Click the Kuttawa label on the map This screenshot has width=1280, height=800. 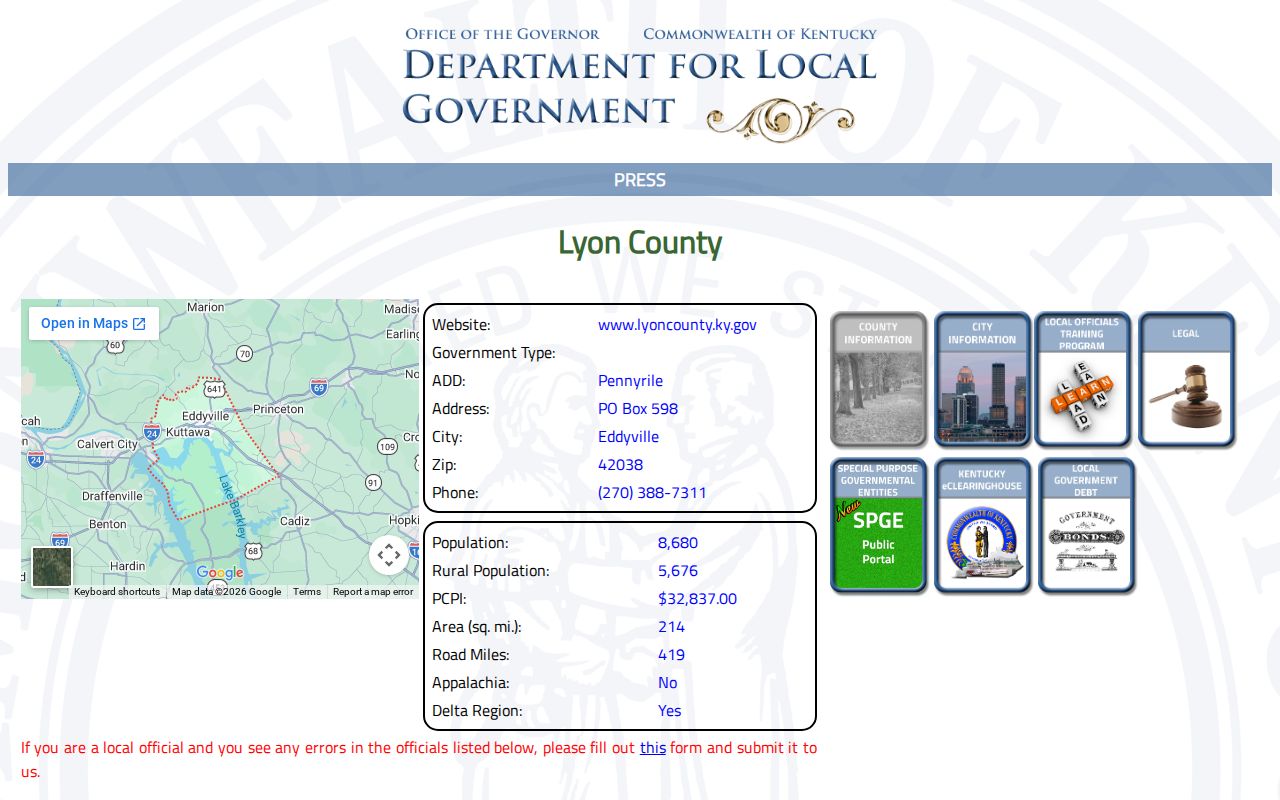pyautogui.click(x=187, y=432)
